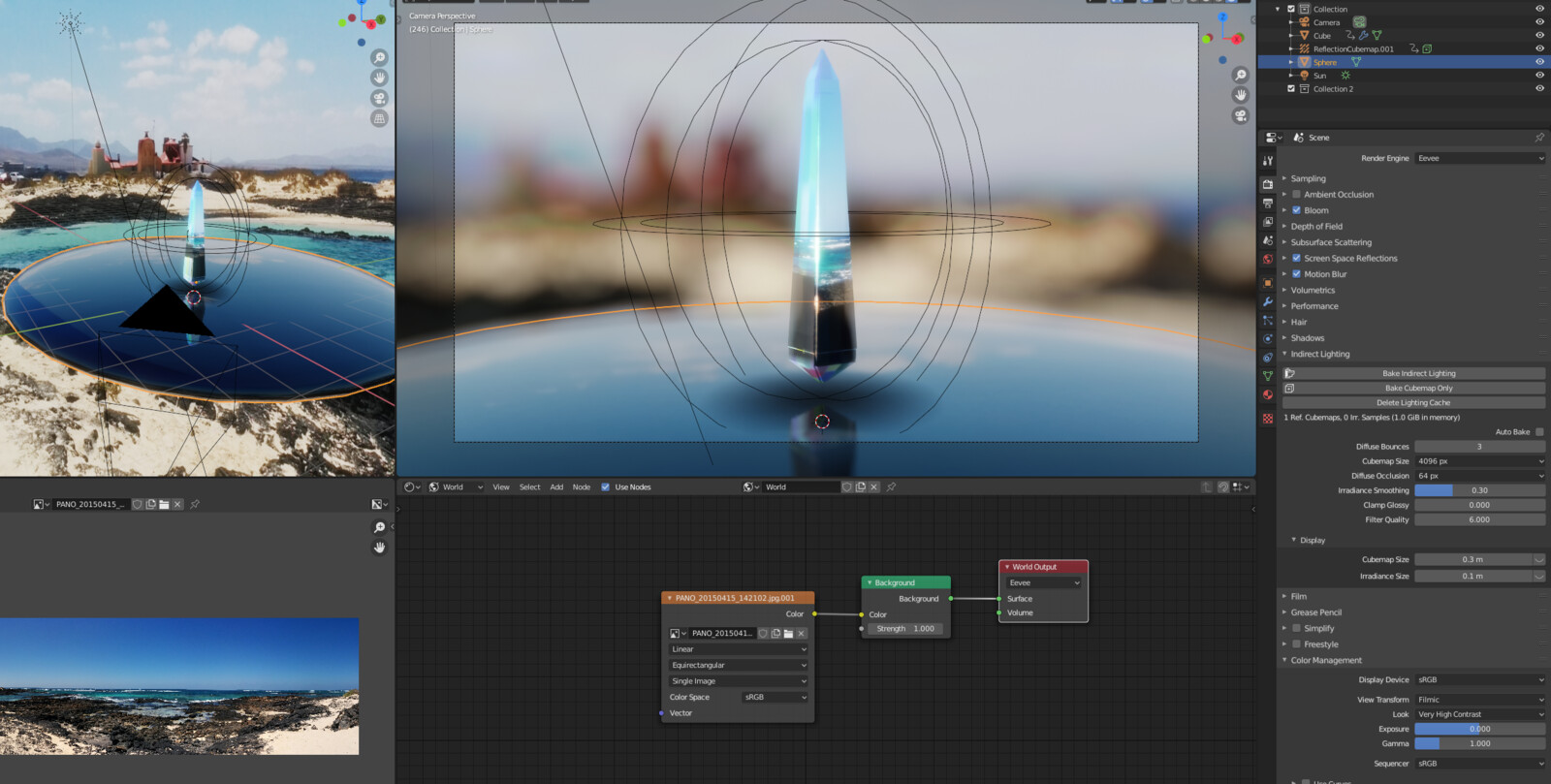Open the Node menu in node editor
Screen dimensions: 1551x784
(581, 487)
